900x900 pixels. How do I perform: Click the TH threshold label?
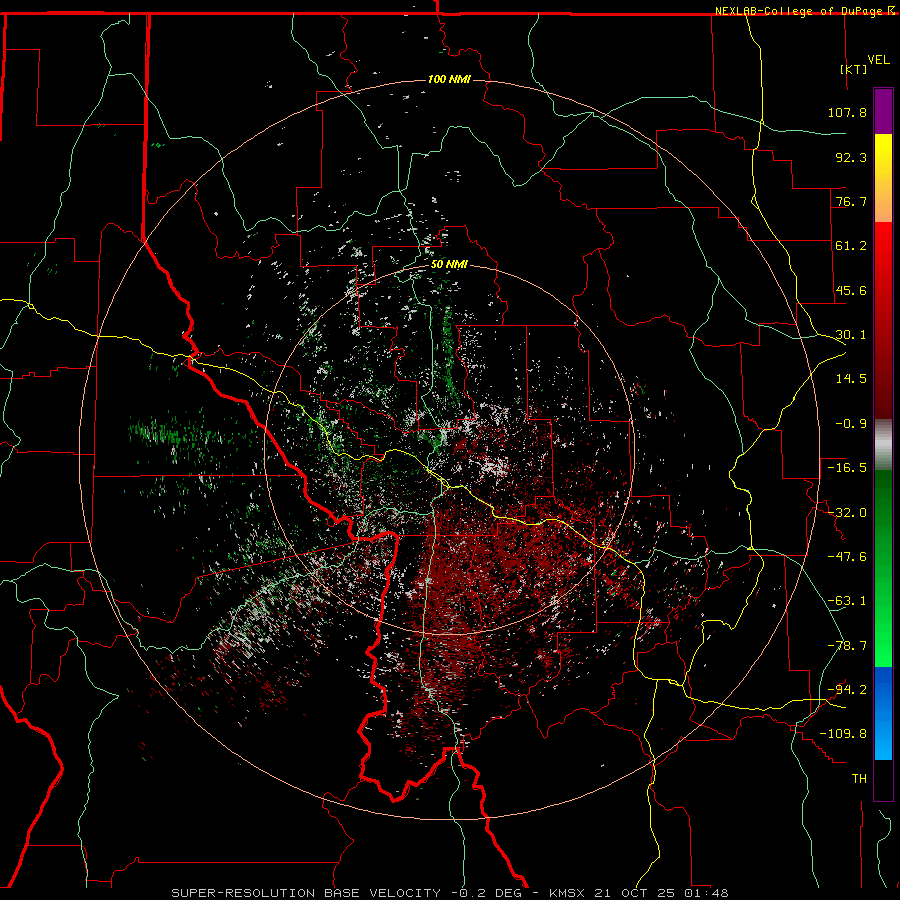859,779
